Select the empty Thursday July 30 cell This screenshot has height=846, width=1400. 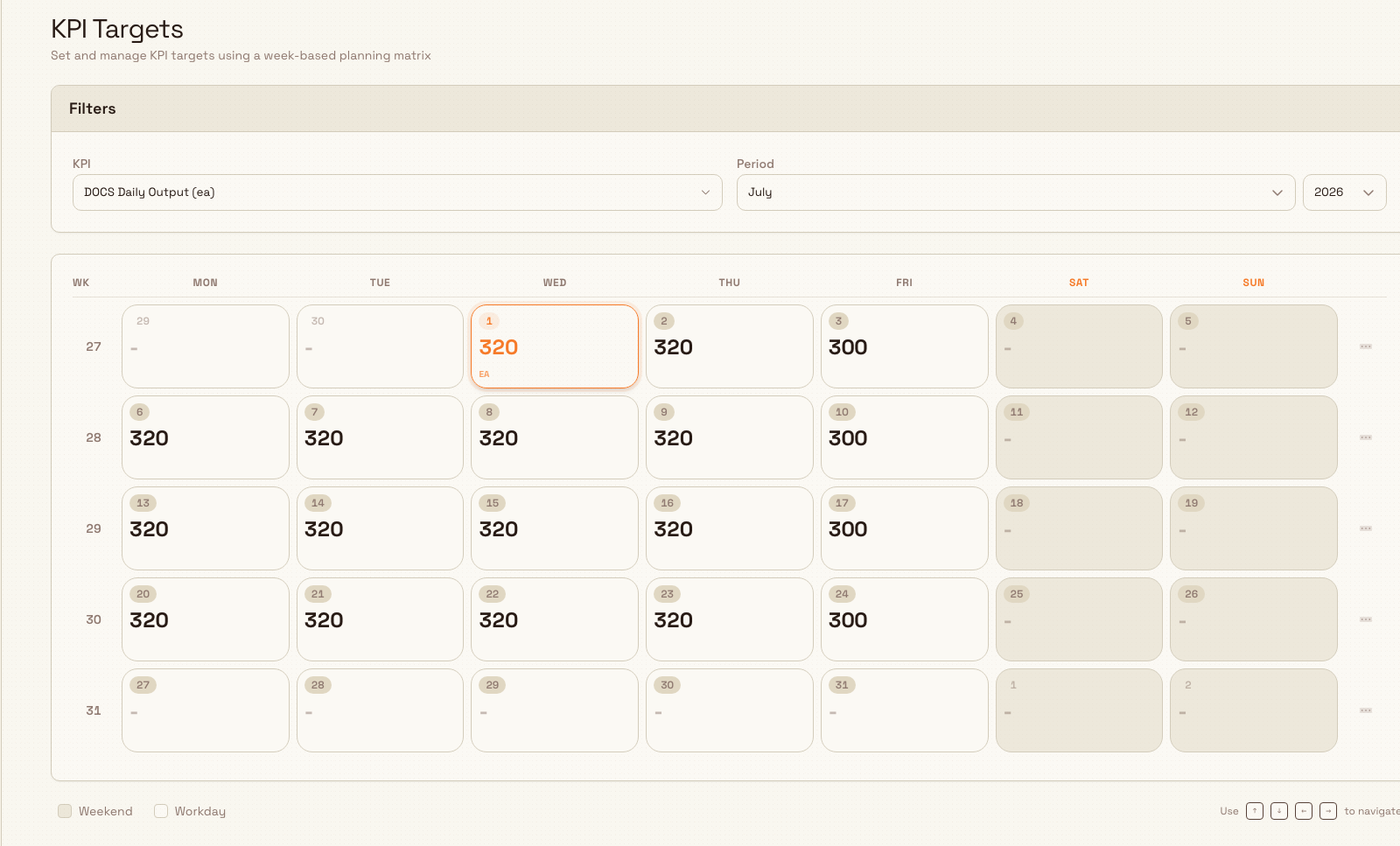point(730,710)
